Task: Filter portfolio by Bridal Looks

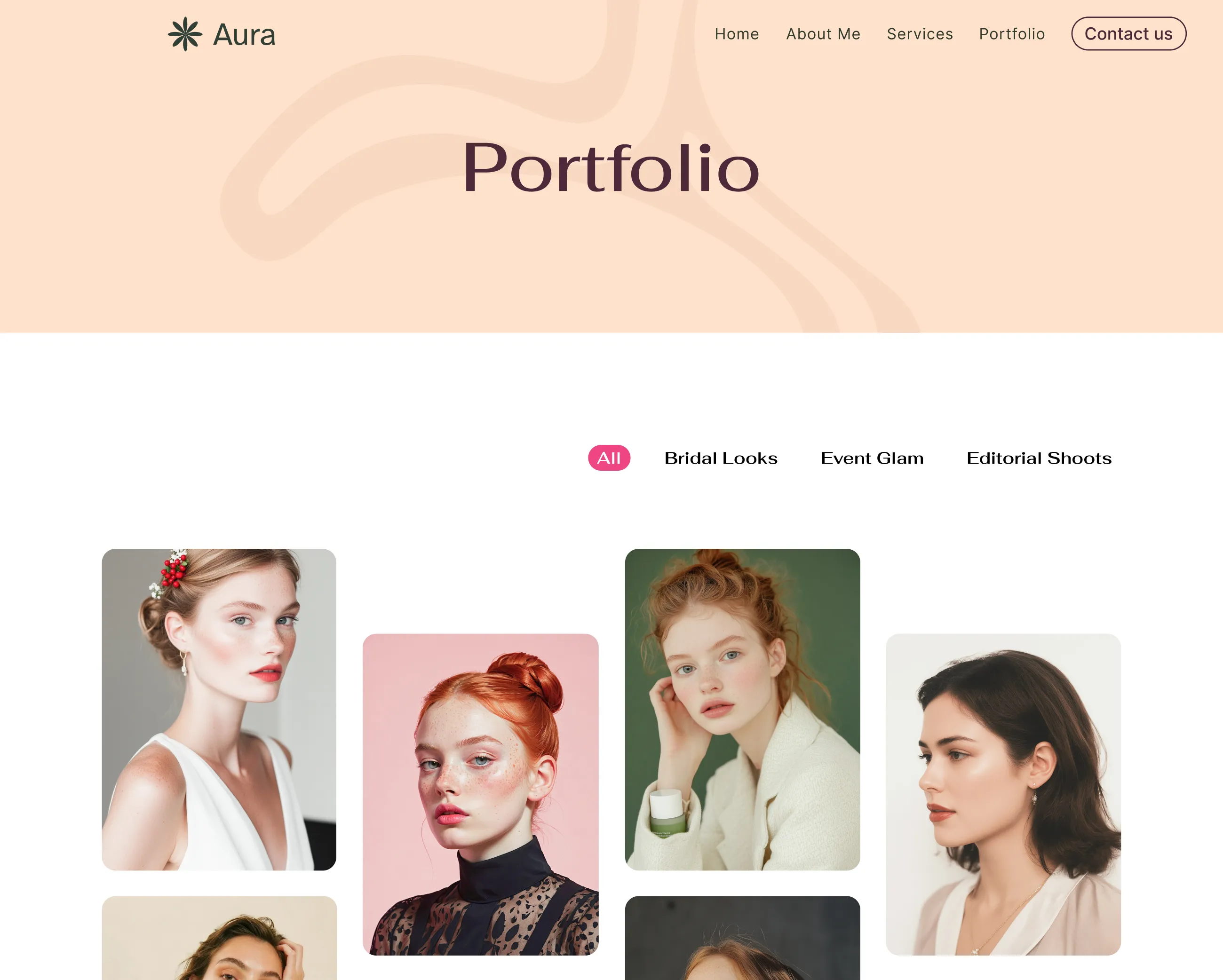Action: [x=721, y=458]
